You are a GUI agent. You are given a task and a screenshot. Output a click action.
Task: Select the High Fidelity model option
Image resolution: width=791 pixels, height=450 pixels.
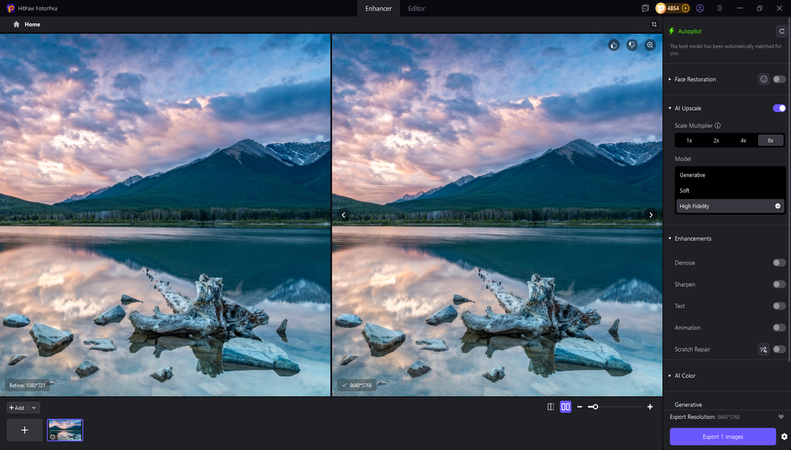coord(730,206)
